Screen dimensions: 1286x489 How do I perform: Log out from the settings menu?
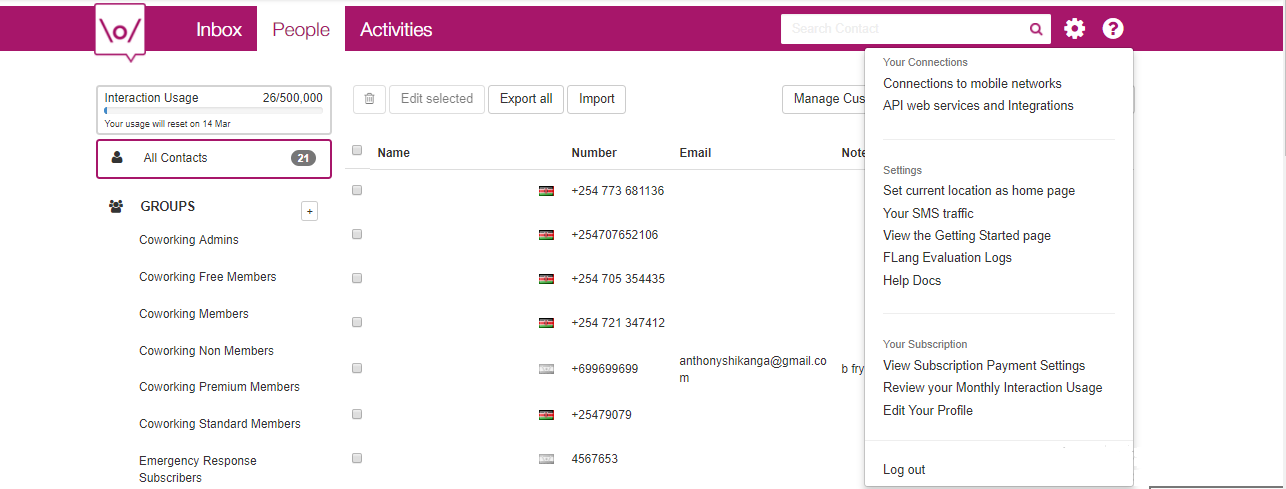pos(904,470)
